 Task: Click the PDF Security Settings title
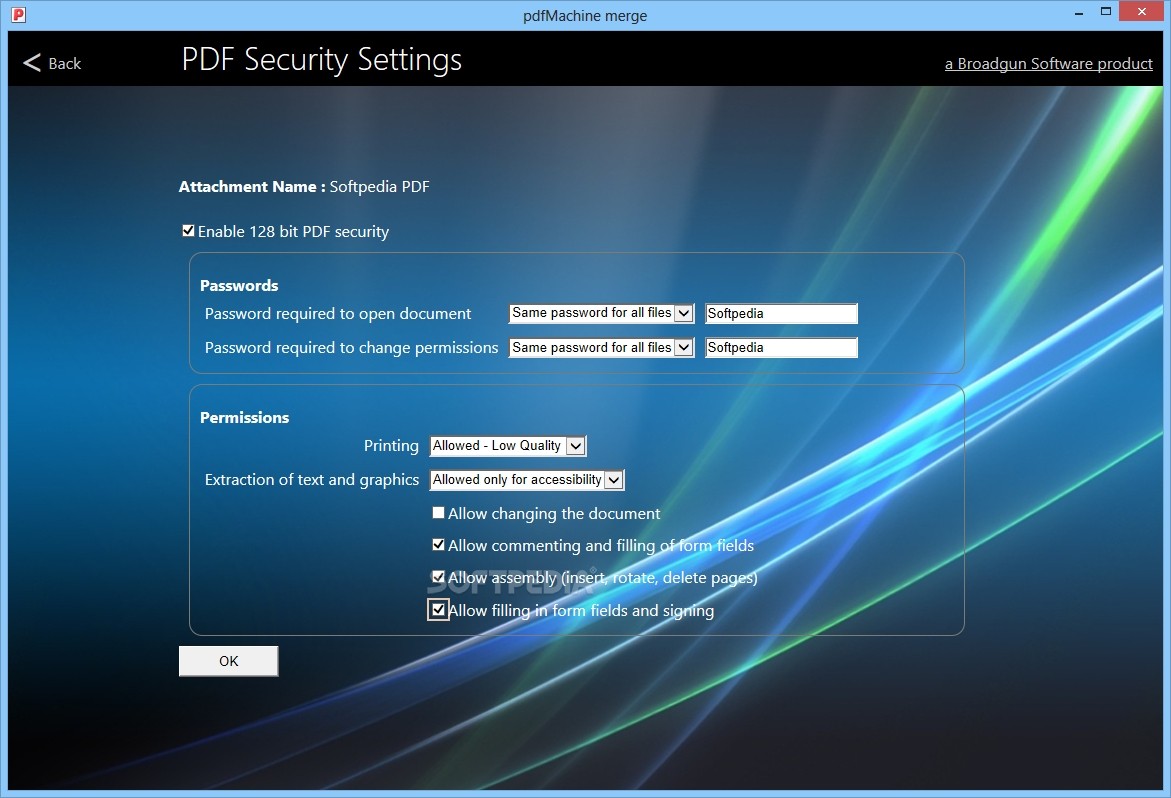(x=322, y=60)
